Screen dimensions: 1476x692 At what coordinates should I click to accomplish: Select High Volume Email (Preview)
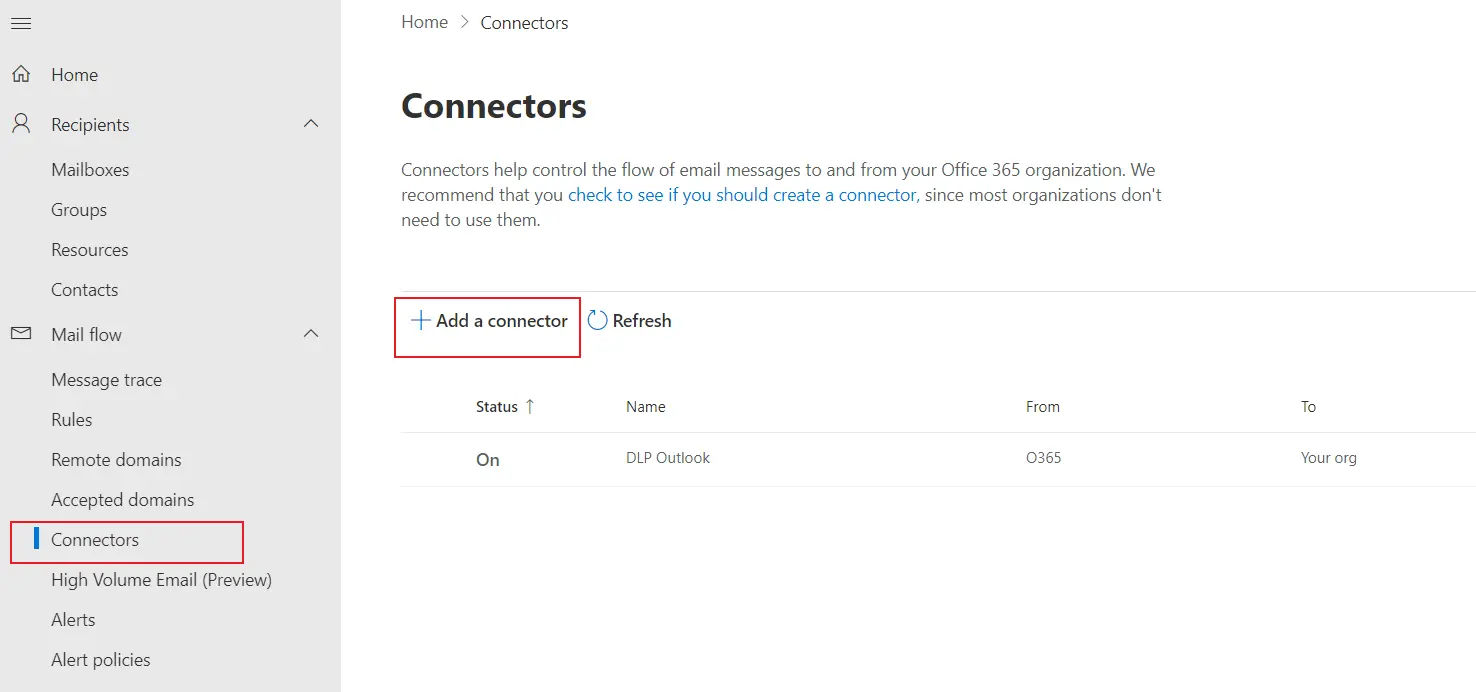click(161, 579)
